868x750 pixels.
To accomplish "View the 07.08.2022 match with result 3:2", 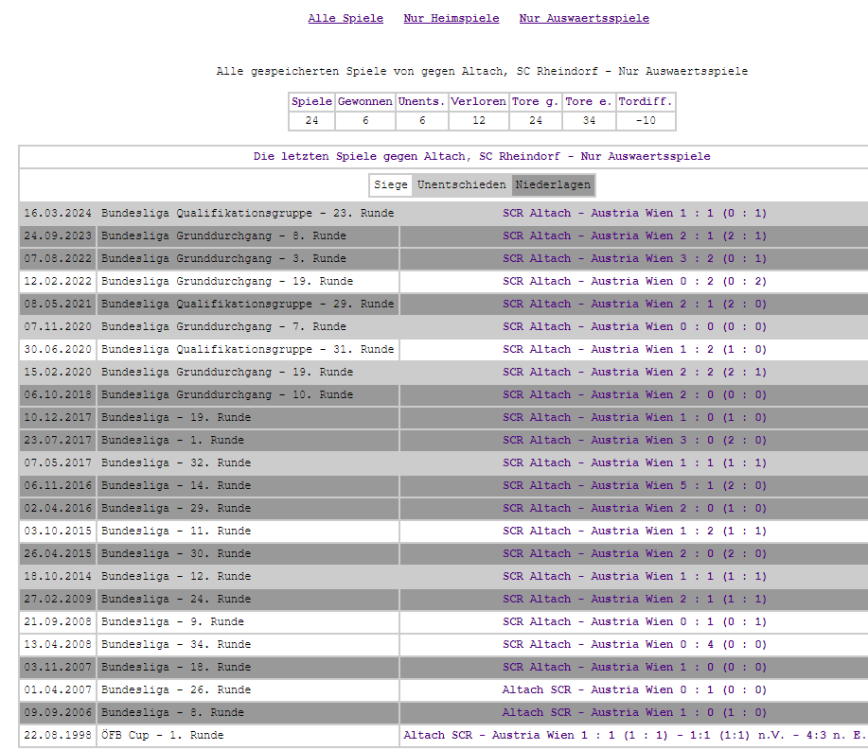I will click(634, 258).
